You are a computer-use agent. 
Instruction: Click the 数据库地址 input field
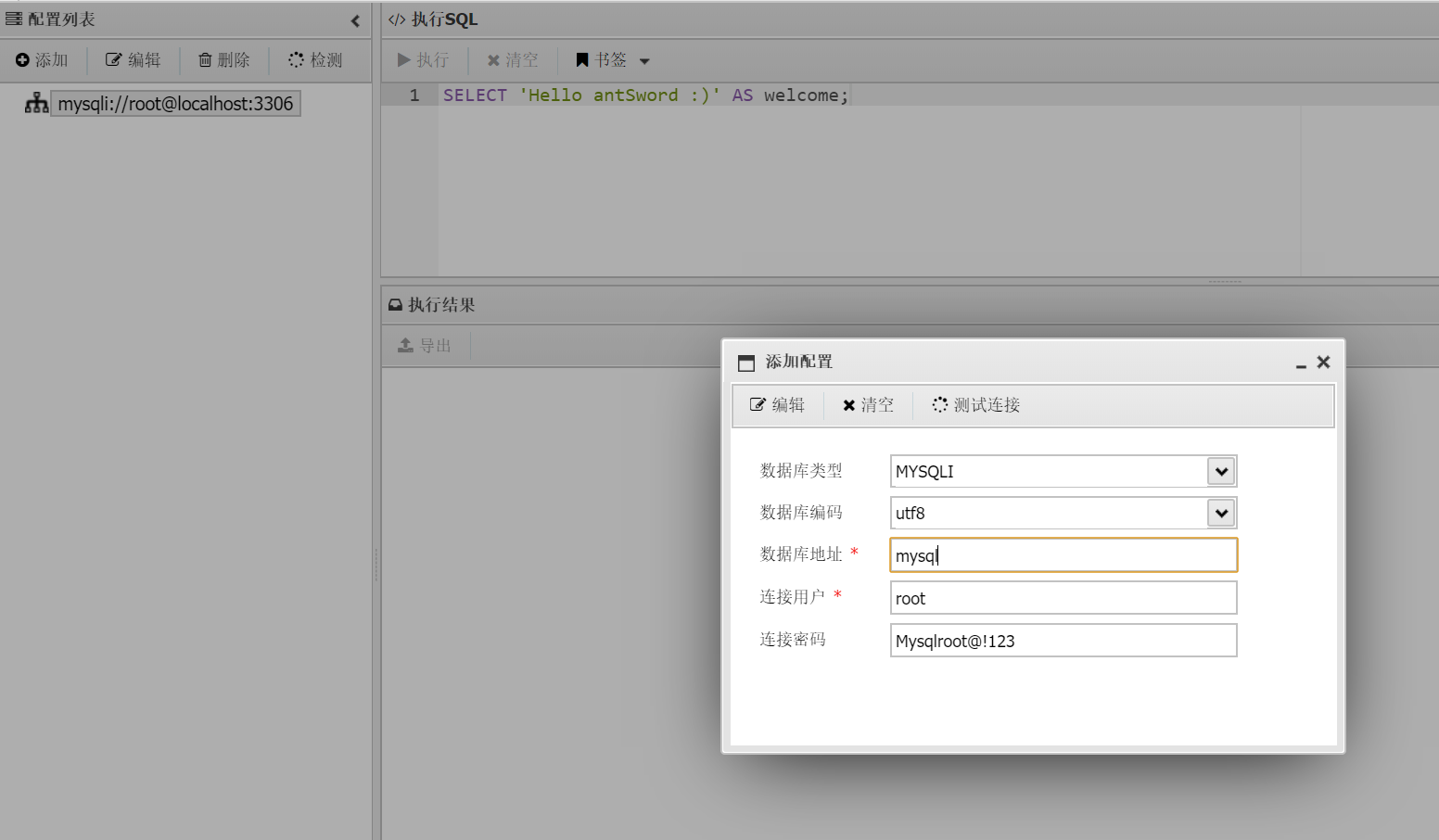[1063, 555]
